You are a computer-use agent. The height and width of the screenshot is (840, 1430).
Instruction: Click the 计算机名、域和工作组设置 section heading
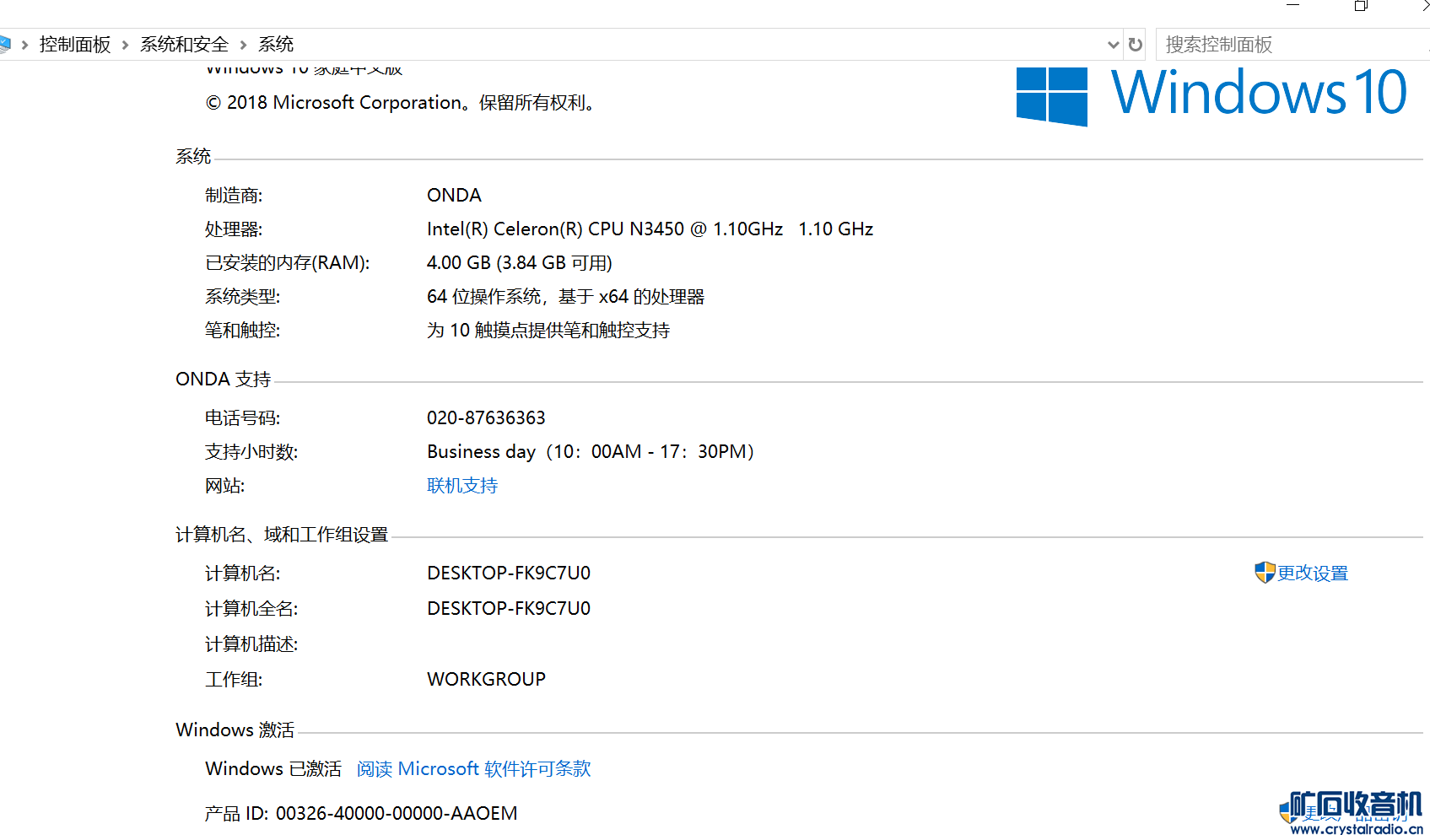pos(282,535)
